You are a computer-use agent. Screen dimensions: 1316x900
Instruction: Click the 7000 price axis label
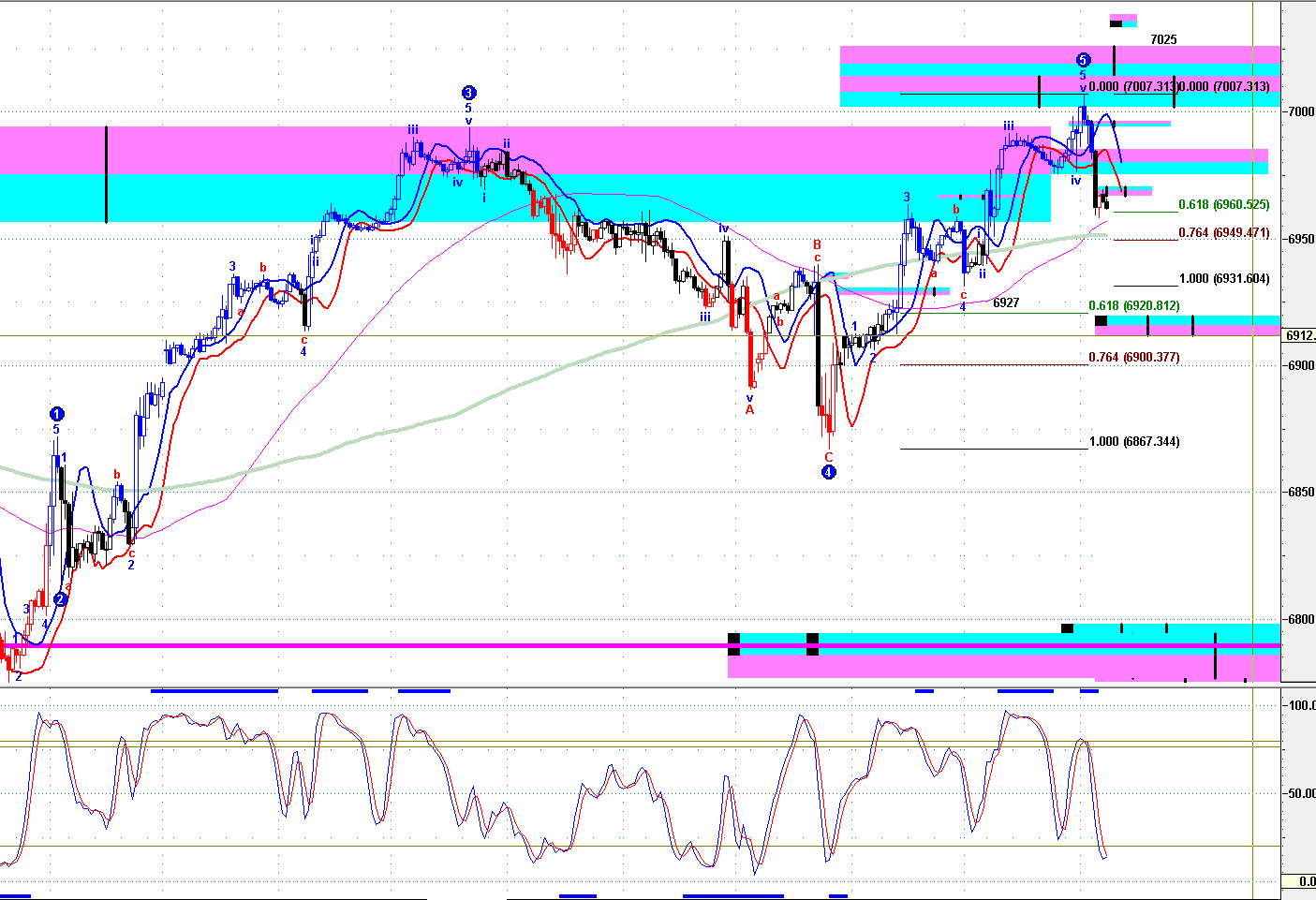(1301, 111)
